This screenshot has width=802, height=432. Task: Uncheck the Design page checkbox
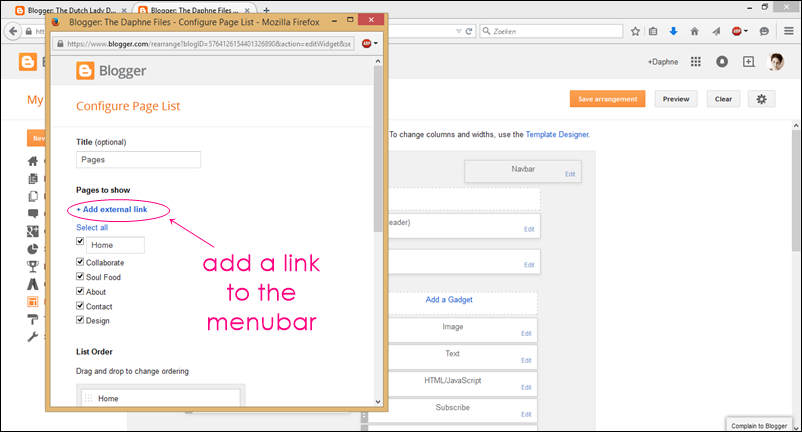coord(80,320)
